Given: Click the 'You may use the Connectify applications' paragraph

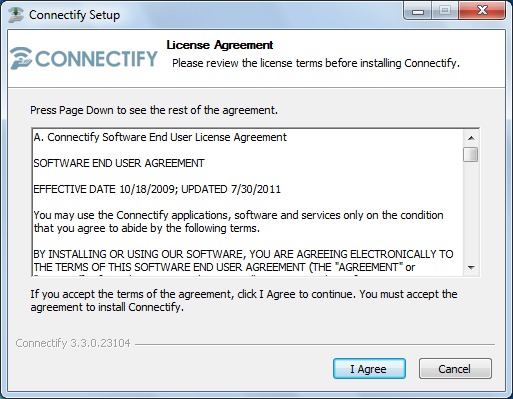Looking at the screenshot, I should [238, 222].
